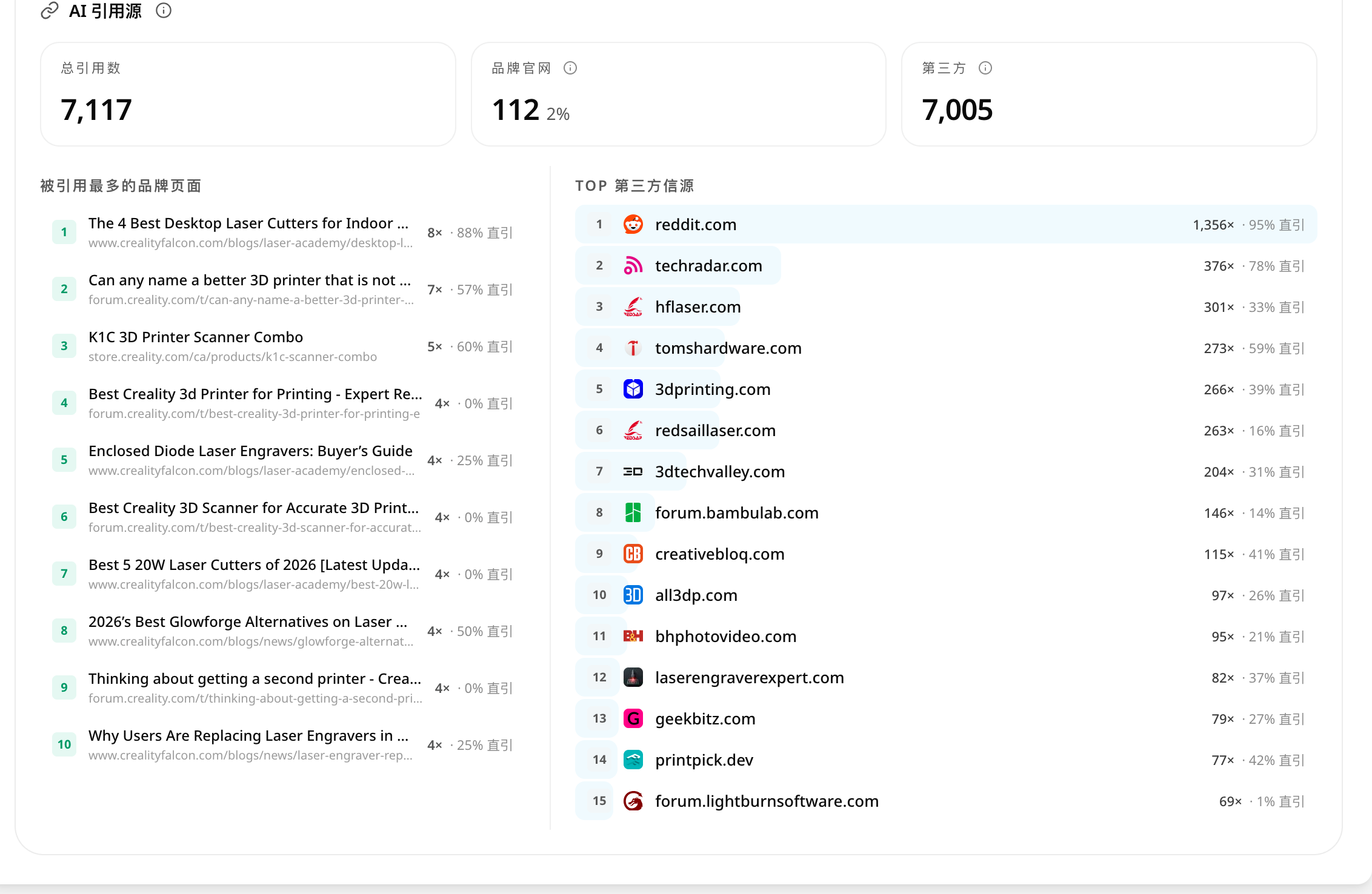
Task: Open K1C 3D Printer Scanner Combo page
Action: tap(196, 337)
